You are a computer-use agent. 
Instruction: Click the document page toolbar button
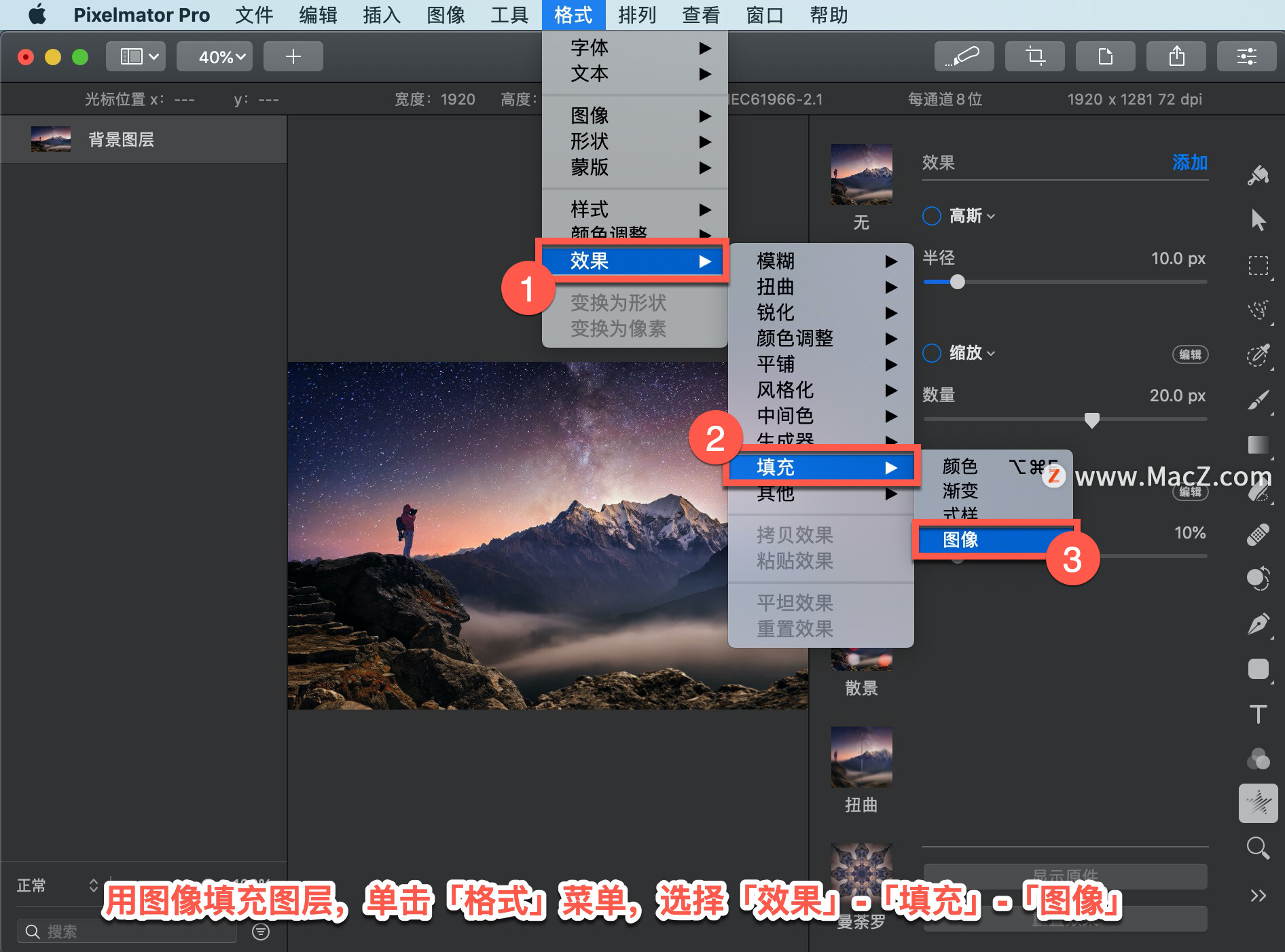coord(1105,56)
